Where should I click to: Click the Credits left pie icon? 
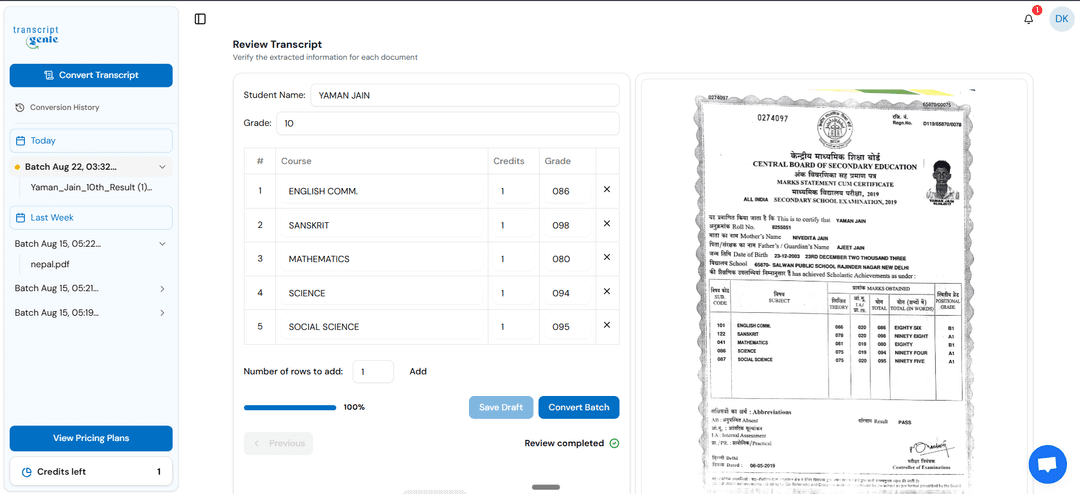[x=27, y=472]
